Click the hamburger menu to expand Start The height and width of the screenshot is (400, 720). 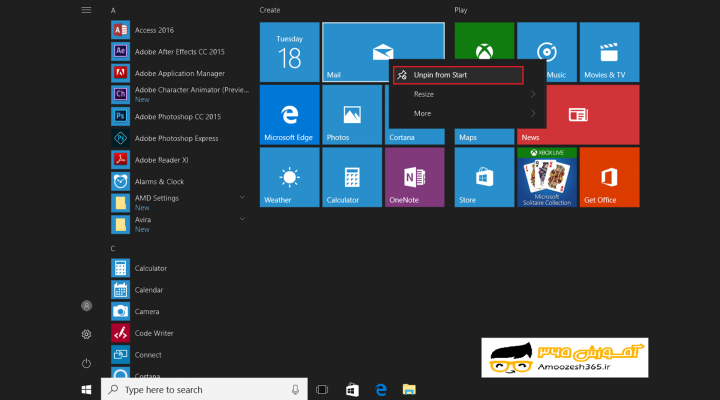[x=86, y=10]
